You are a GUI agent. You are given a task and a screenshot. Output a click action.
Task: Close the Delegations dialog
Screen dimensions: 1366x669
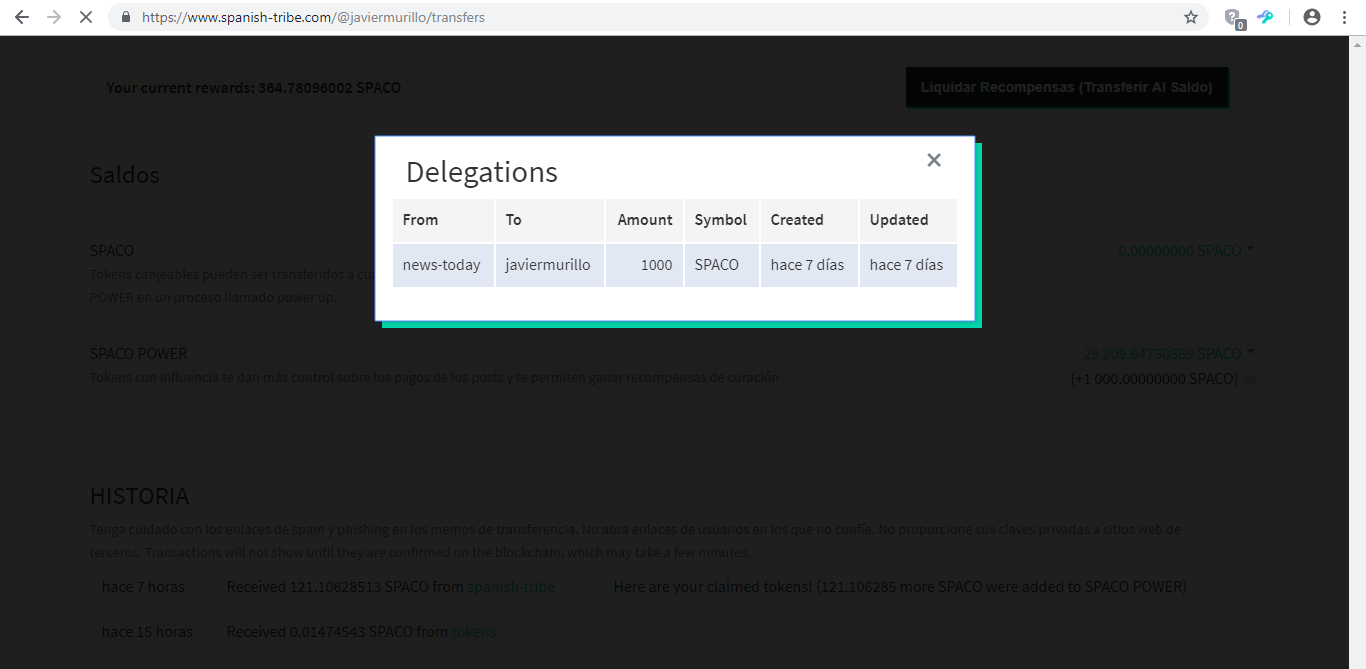[934, 160]
